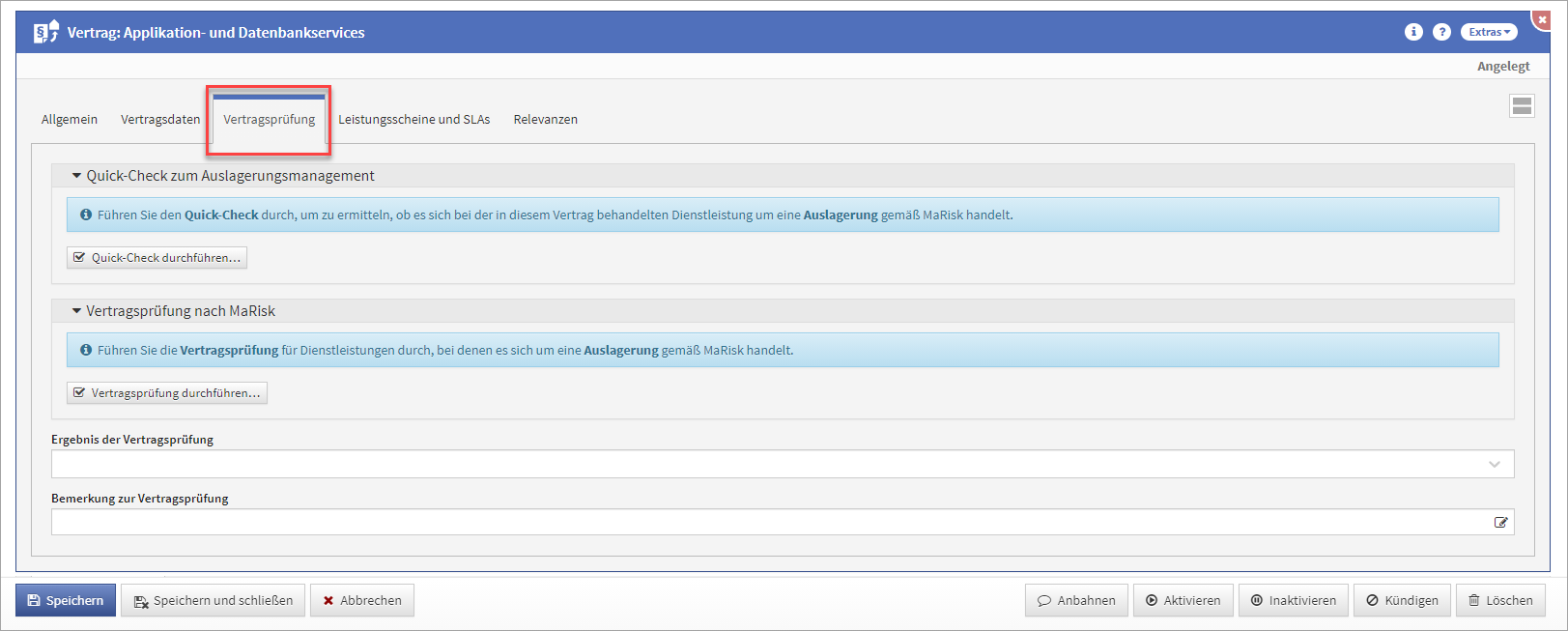Click edit icon in Bemerkung zur Vertragsprüfung field

(x=1500, y=522)
